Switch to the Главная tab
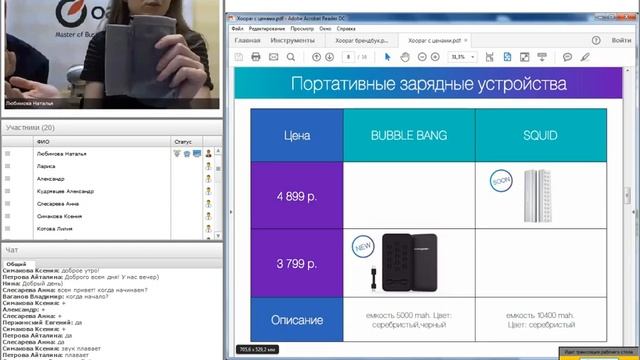The width and height of the screenshot is (640, 360). pyautogui.click(x=247, y=40)
